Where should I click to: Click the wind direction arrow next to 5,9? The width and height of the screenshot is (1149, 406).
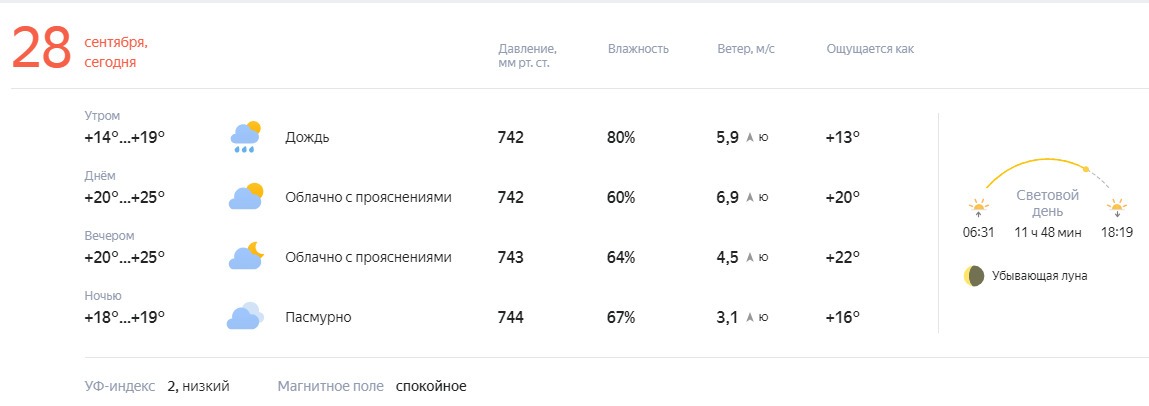click(x=750, y=137)
